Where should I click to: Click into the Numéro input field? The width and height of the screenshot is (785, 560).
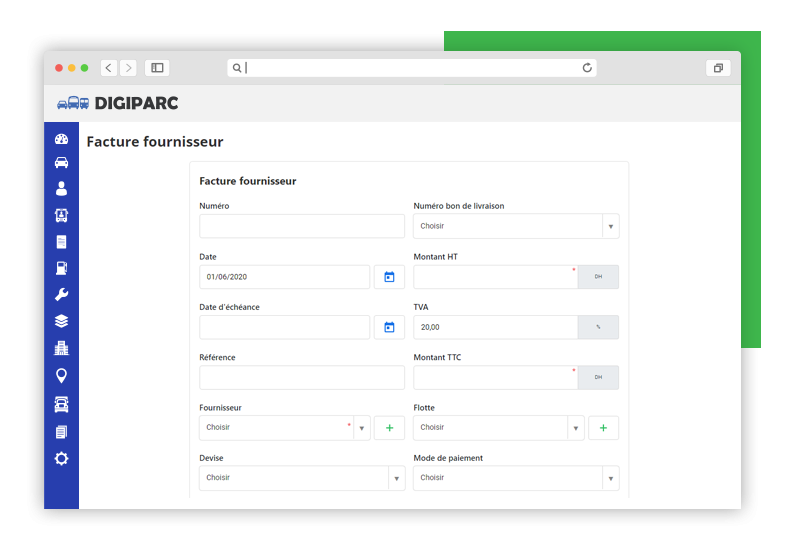tap(302, 226)
